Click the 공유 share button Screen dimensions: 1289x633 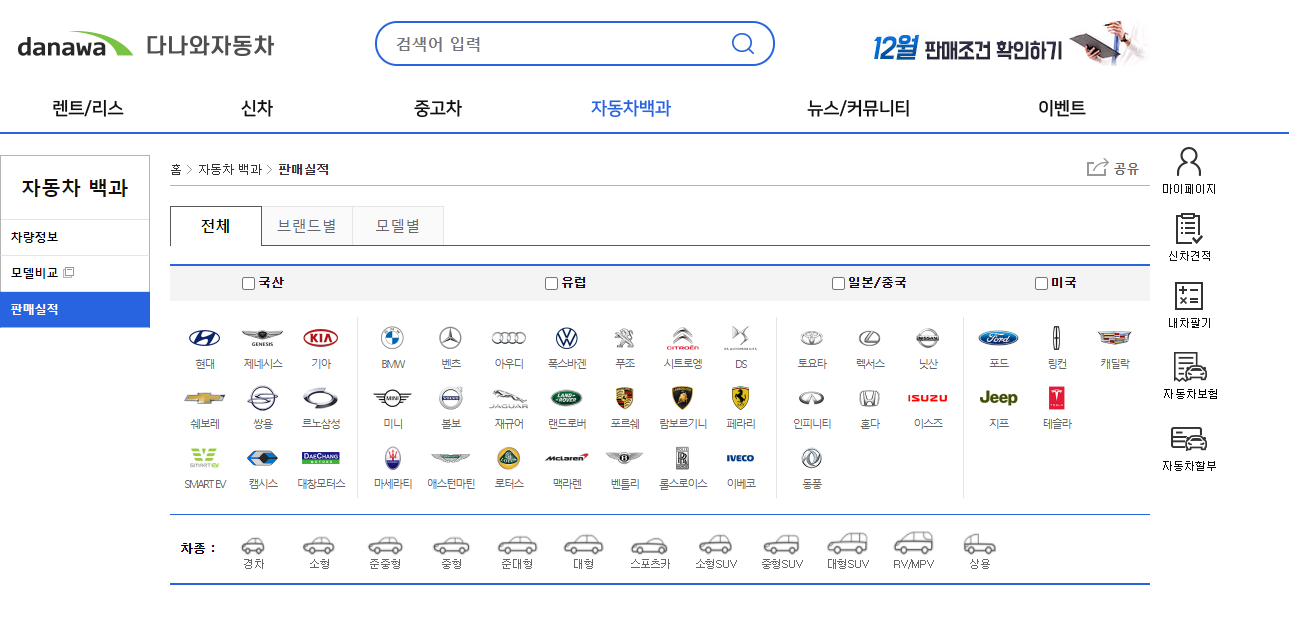[1113, 168]
